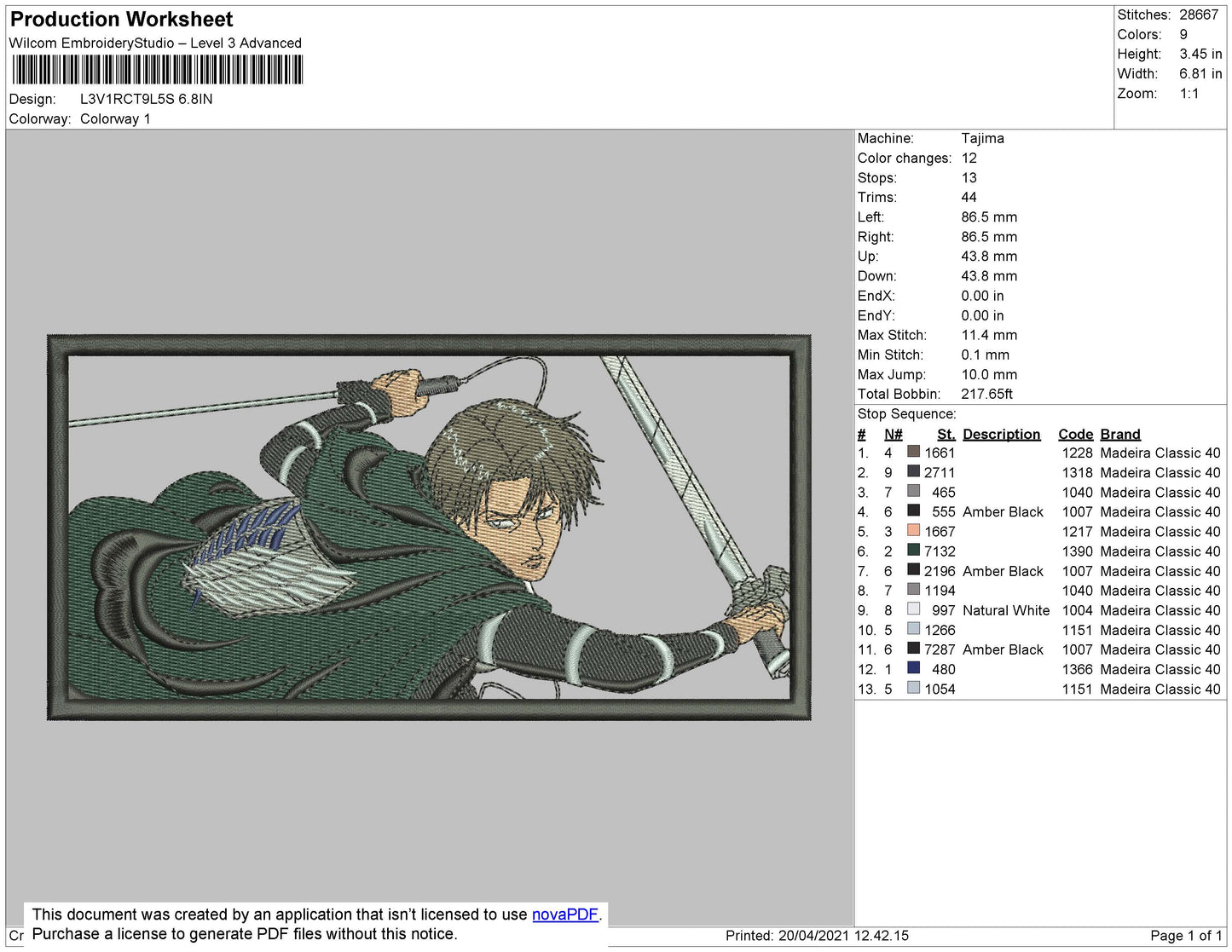Click the Stitches count 28667

click(x=1198, y=14)
